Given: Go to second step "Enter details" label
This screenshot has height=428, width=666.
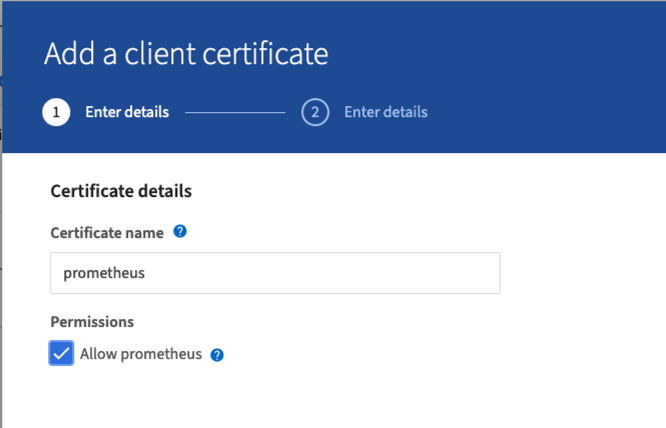Looking at the screenshot, I should (385, 112).
